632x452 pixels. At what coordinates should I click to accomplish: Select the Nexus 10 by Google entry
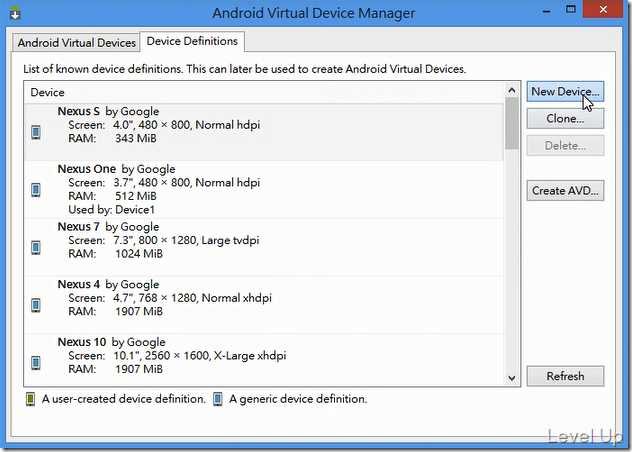click(x=264, y=359)
